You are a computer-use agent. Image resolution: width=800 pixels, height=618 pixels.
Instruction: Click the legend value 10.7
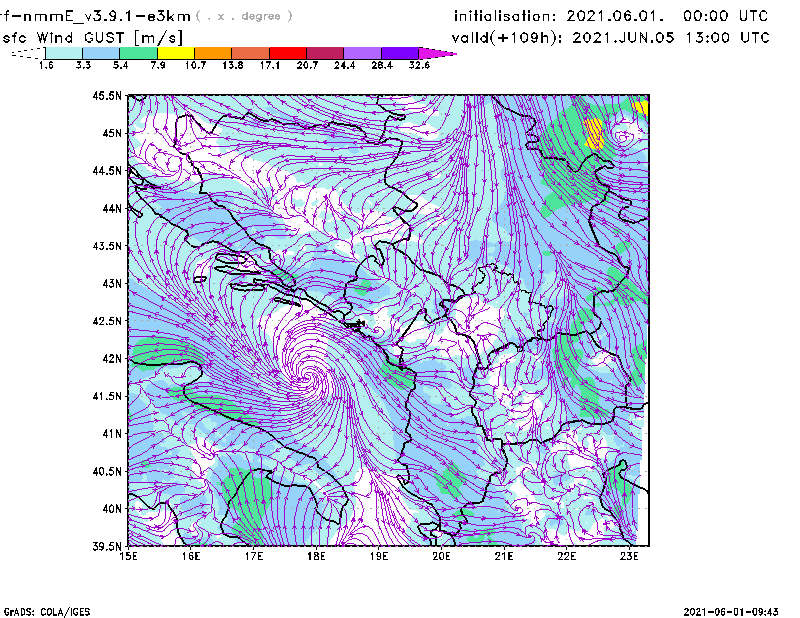(x=195, y=65)
